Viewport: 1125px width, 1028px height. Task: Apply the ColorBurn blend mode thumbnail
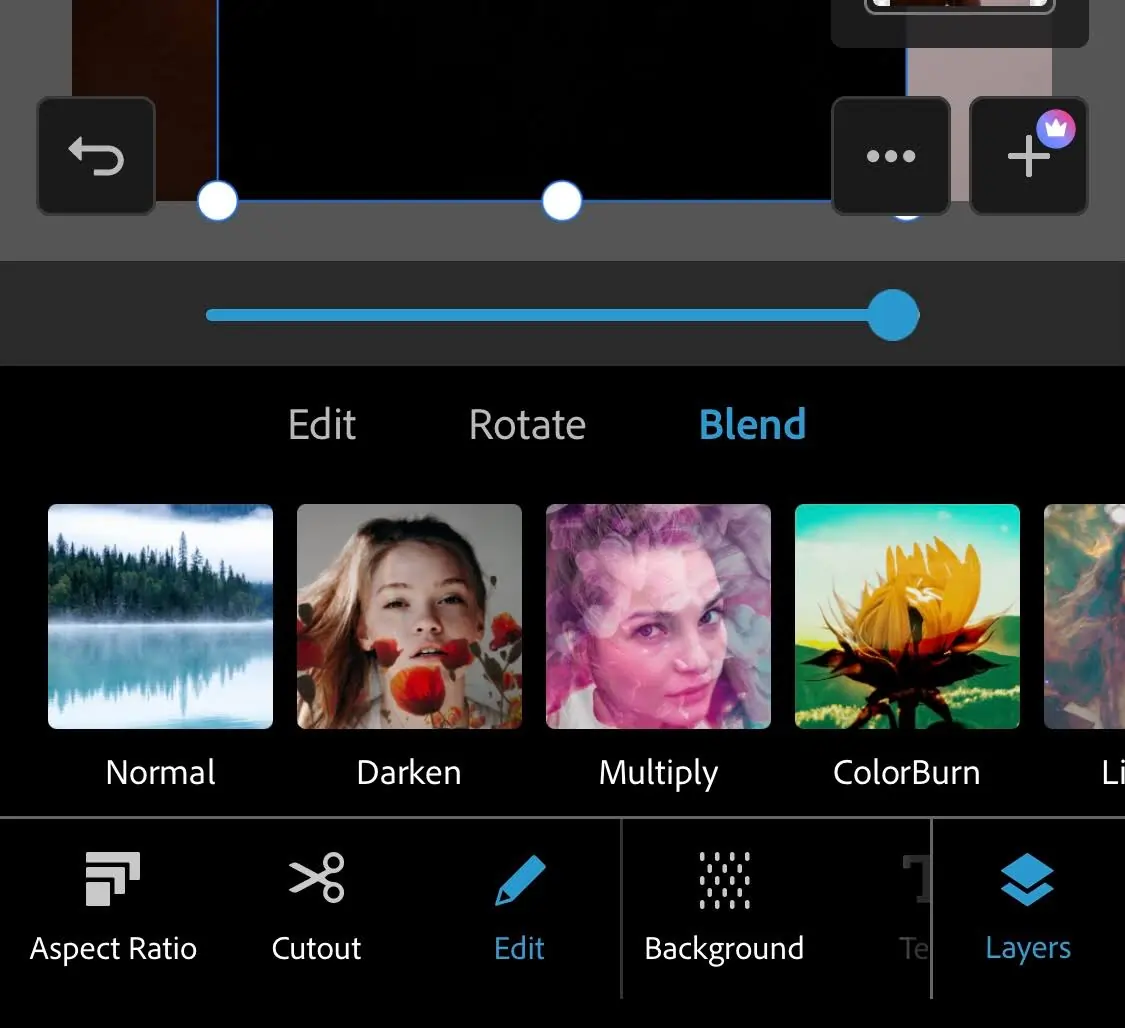click(x=907, y=616)
